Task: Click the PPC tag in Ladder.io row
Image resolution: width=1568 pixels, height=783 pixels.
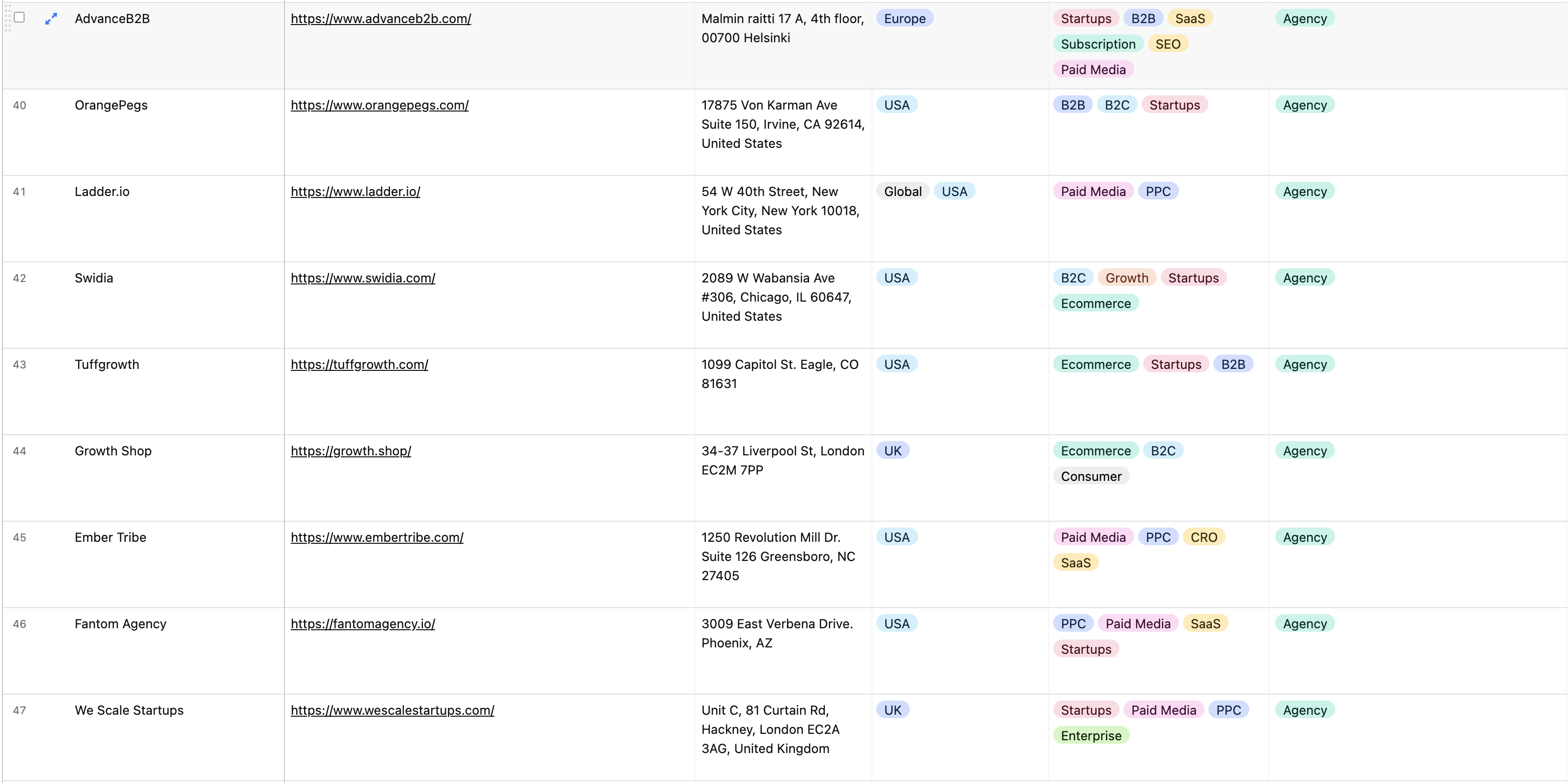Action: click(x=1158, y=191)
